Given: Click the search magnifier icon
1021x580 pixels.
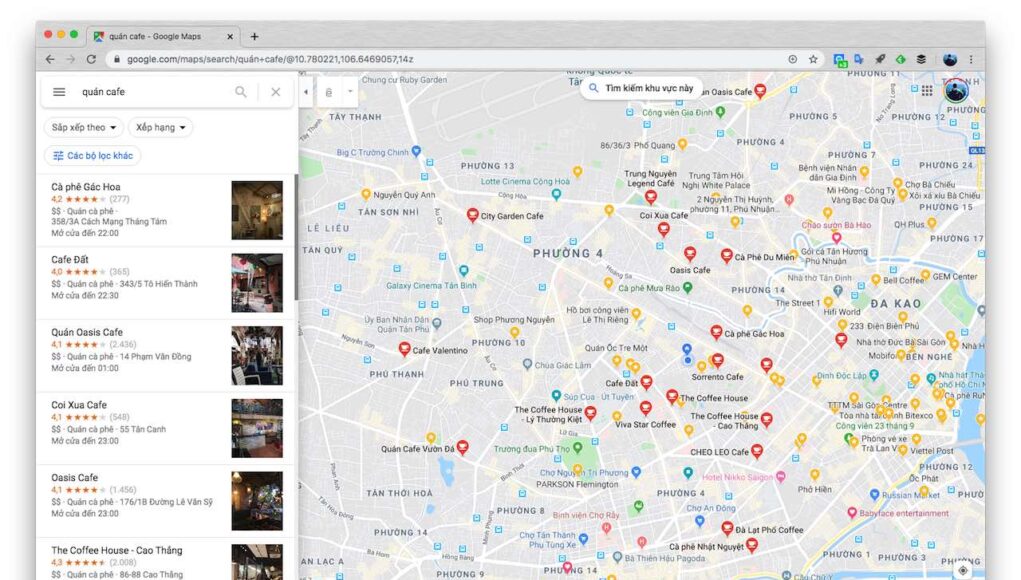Looking at the screenshot, I should pos(241,92).
